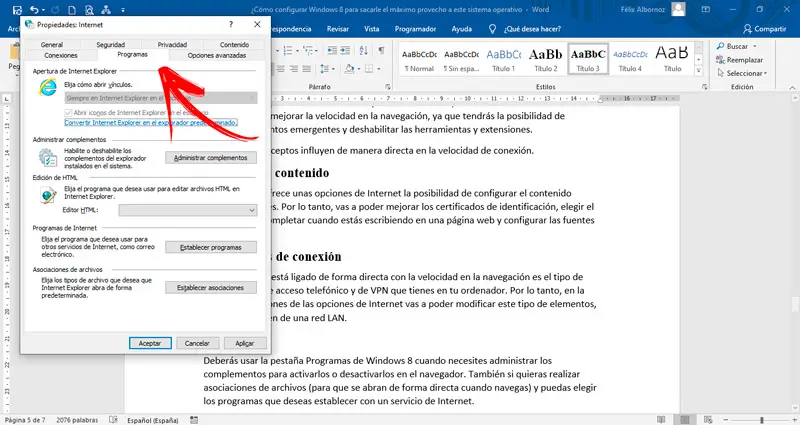Viewport: 800px width, 425px height.
Task: Open the Editor HTML combo box
Action: click(x=188, y=210)
